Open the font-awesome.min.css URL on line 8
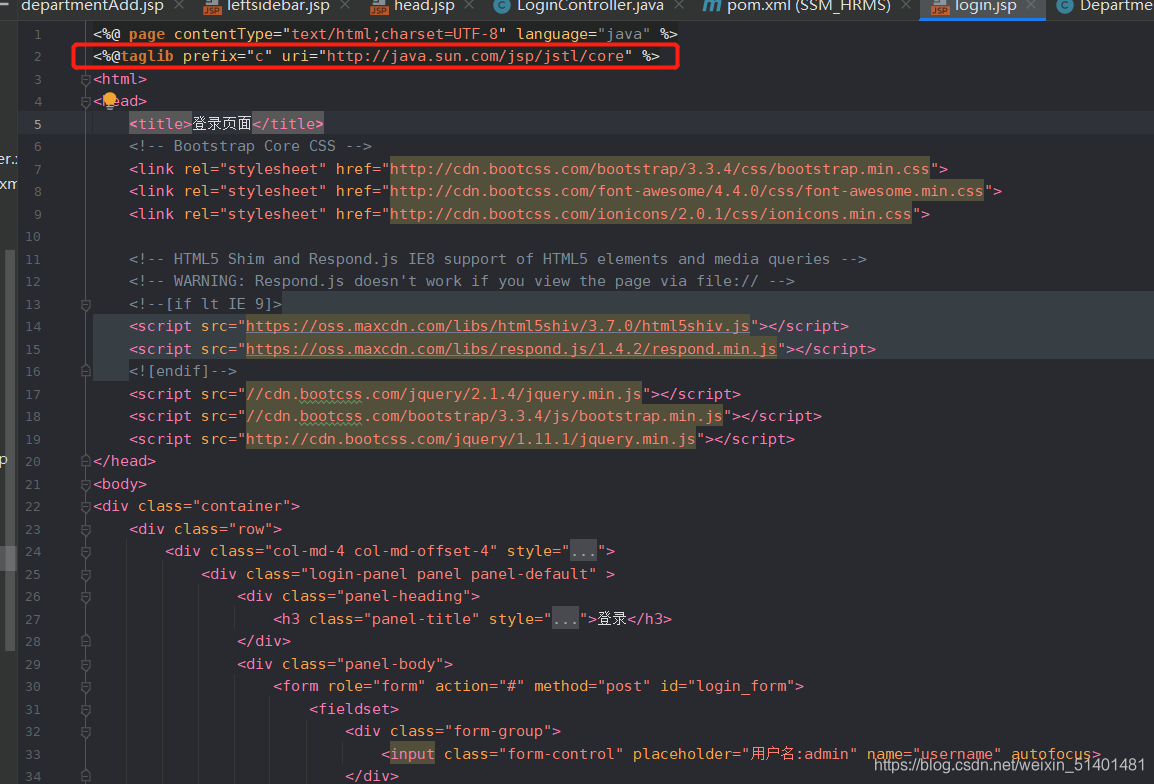The height and width of the screenshot is (784, 1154). point(687,191)
